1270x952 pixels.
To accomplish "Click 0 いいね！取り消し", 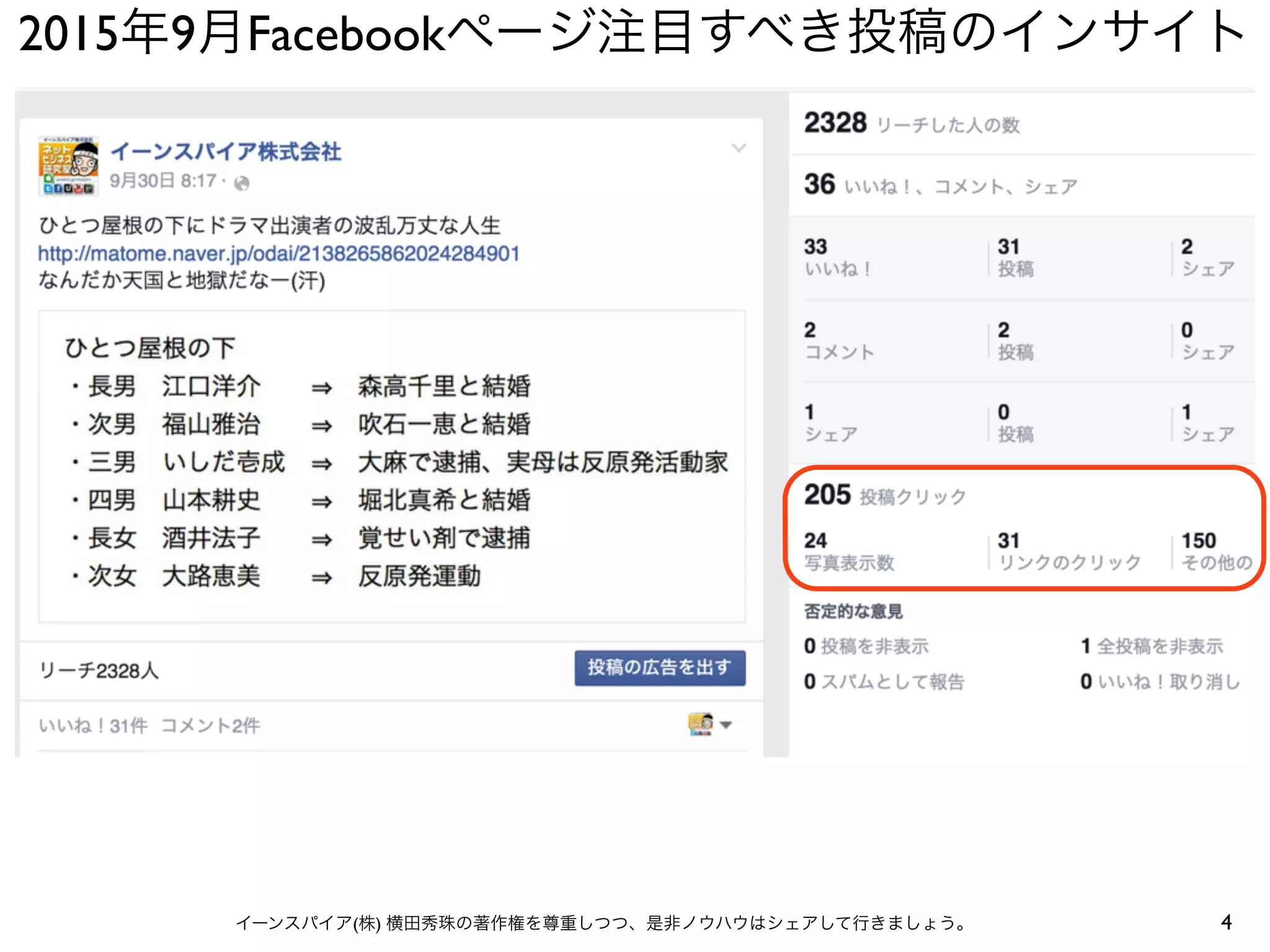I will [1160, 682].
